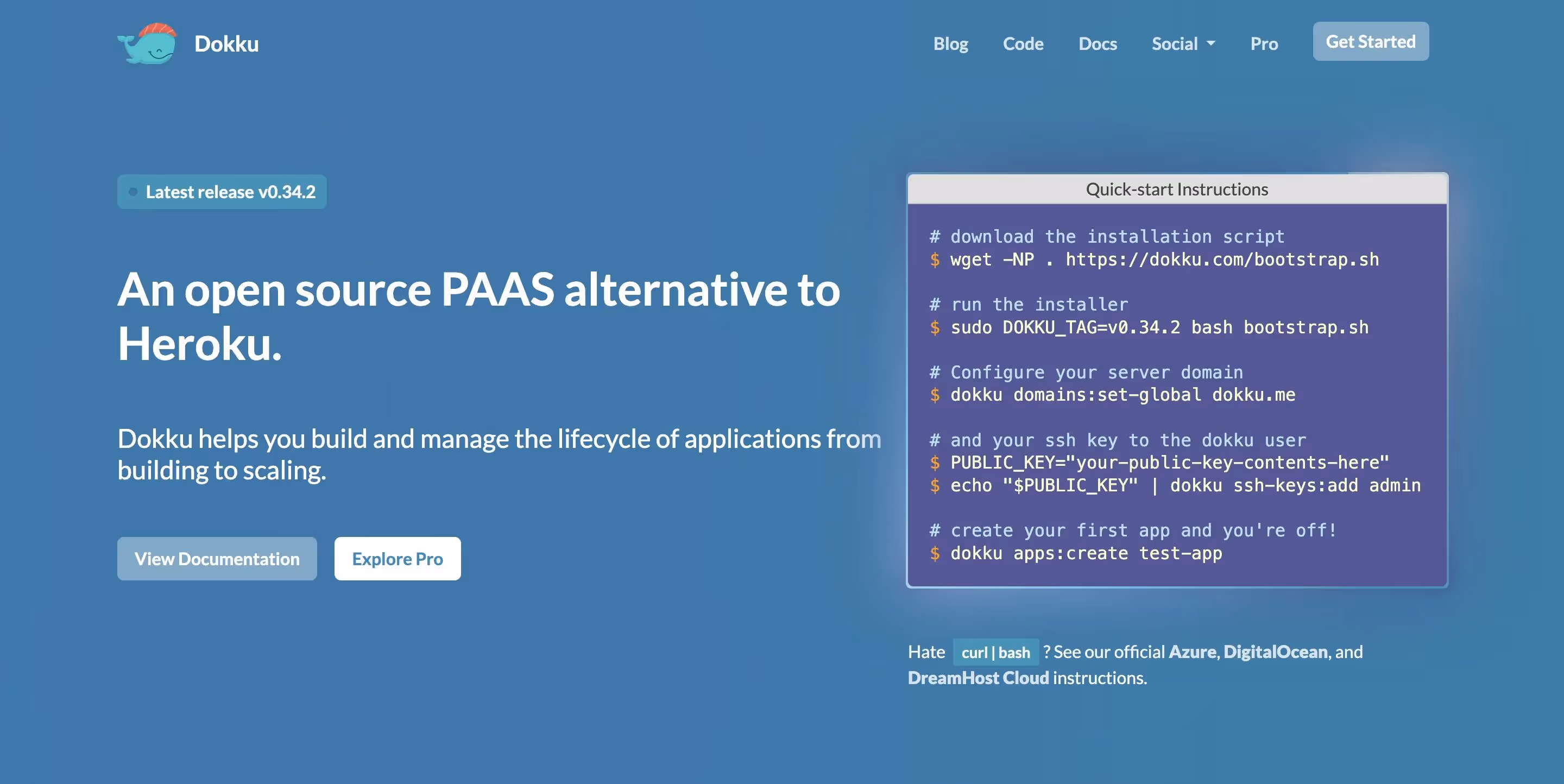Expand the Social dropdown menu
Screen dimensions: 1564x784
pyautogui.click(x=1175, y=43)
